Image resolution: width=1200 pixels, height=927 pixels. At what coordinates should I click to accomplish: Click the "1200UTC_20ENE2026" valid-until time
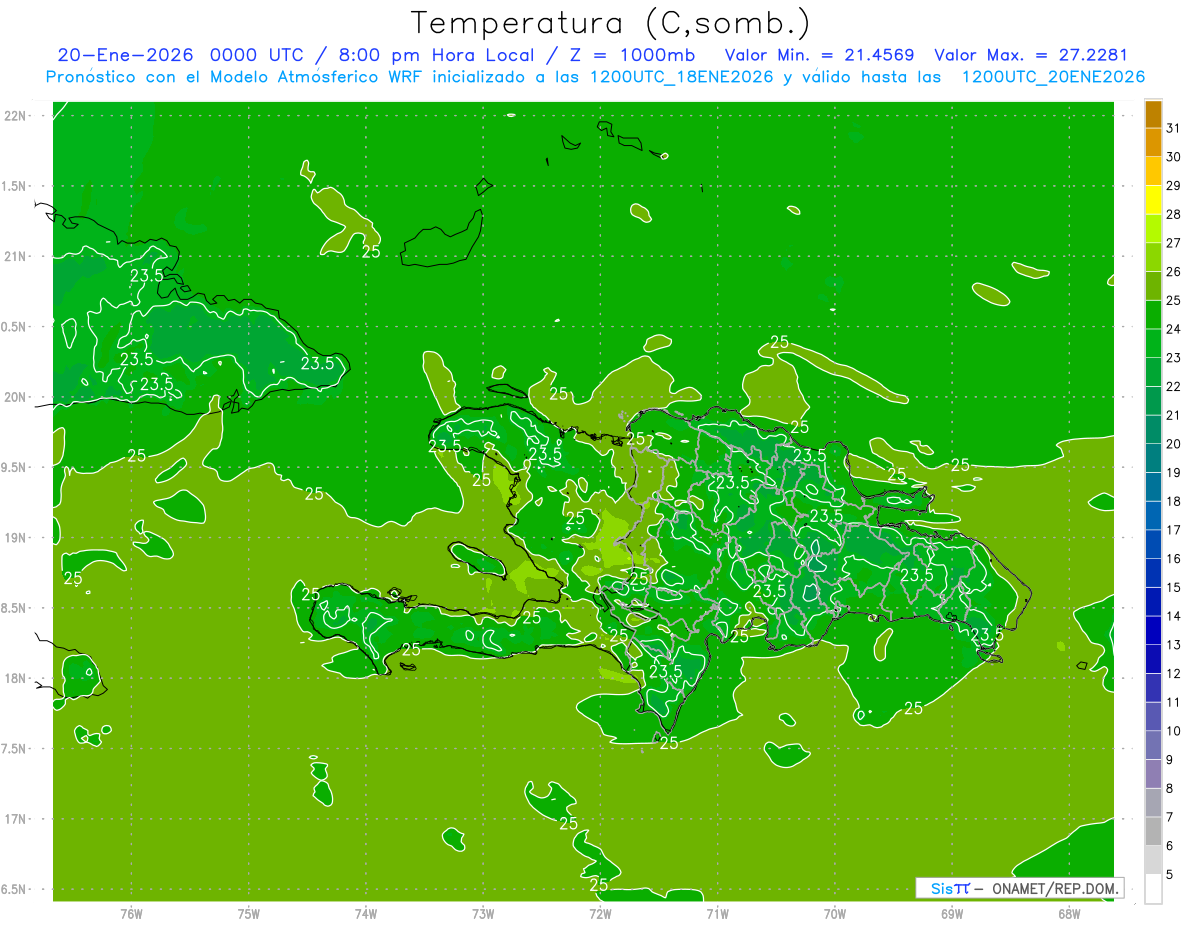(x=1053, y=77)
